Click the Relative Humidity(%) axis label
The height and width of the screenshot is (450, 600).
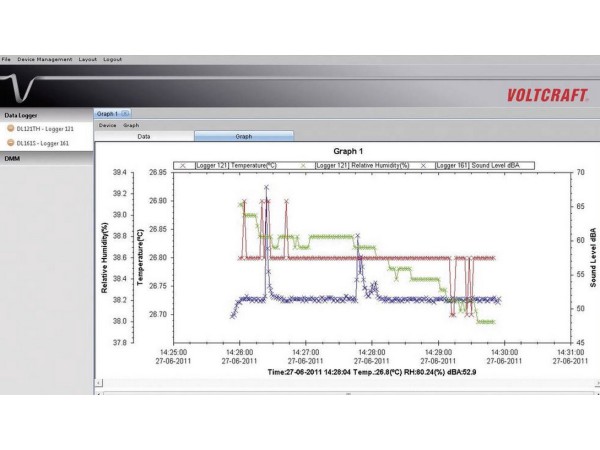pyautogui.click(x=104, y=258)
